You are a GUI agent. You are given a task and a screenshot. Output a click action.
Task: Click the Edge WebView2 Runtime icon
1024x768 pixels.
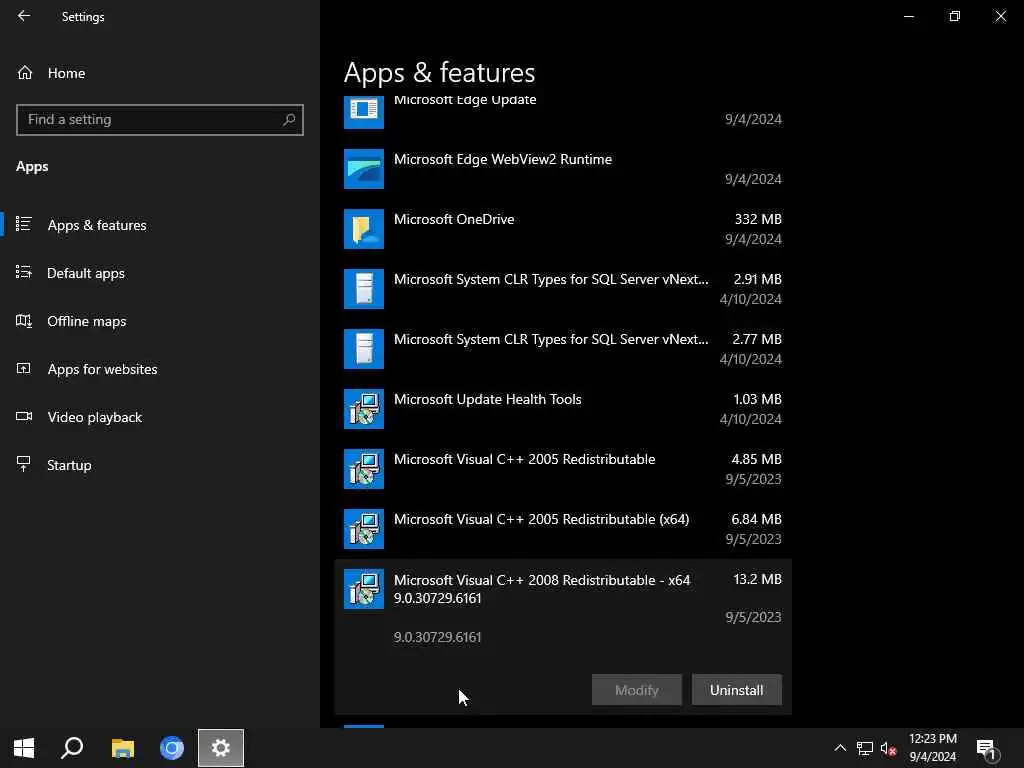[x=364, y=168]
